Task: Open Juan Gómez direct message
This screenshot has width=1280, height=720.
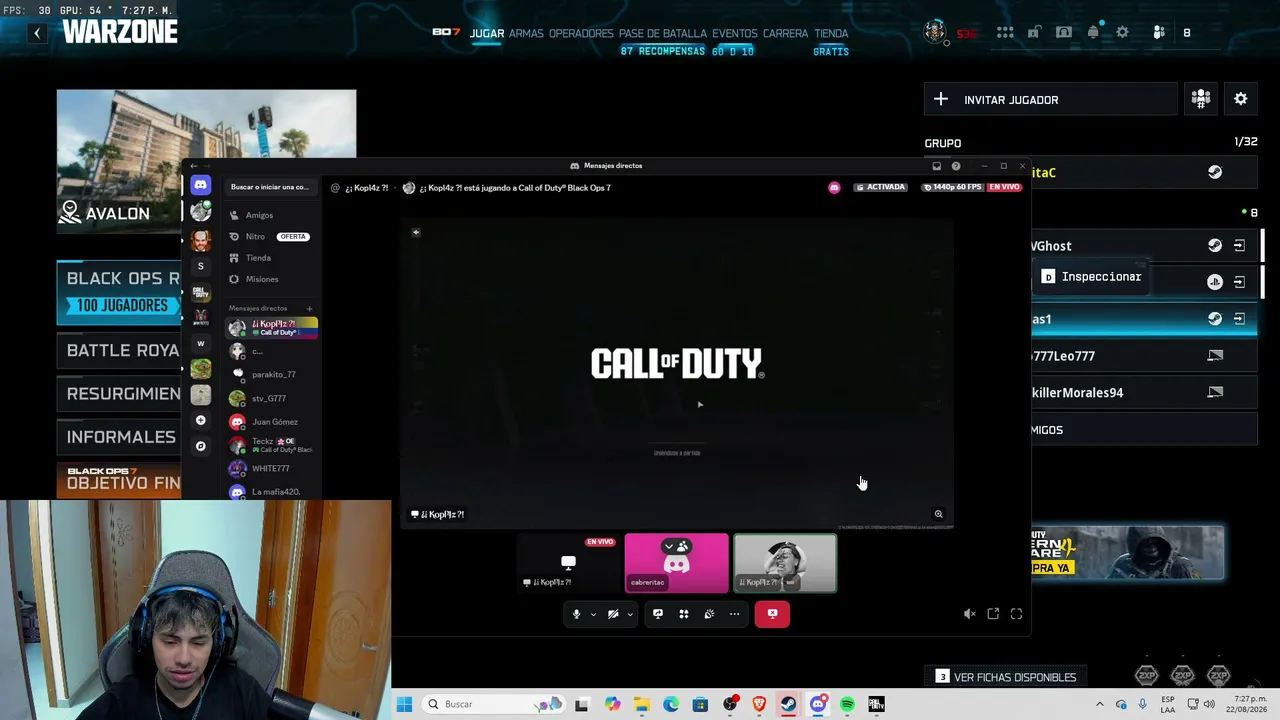Action: (x=273, y=422)
